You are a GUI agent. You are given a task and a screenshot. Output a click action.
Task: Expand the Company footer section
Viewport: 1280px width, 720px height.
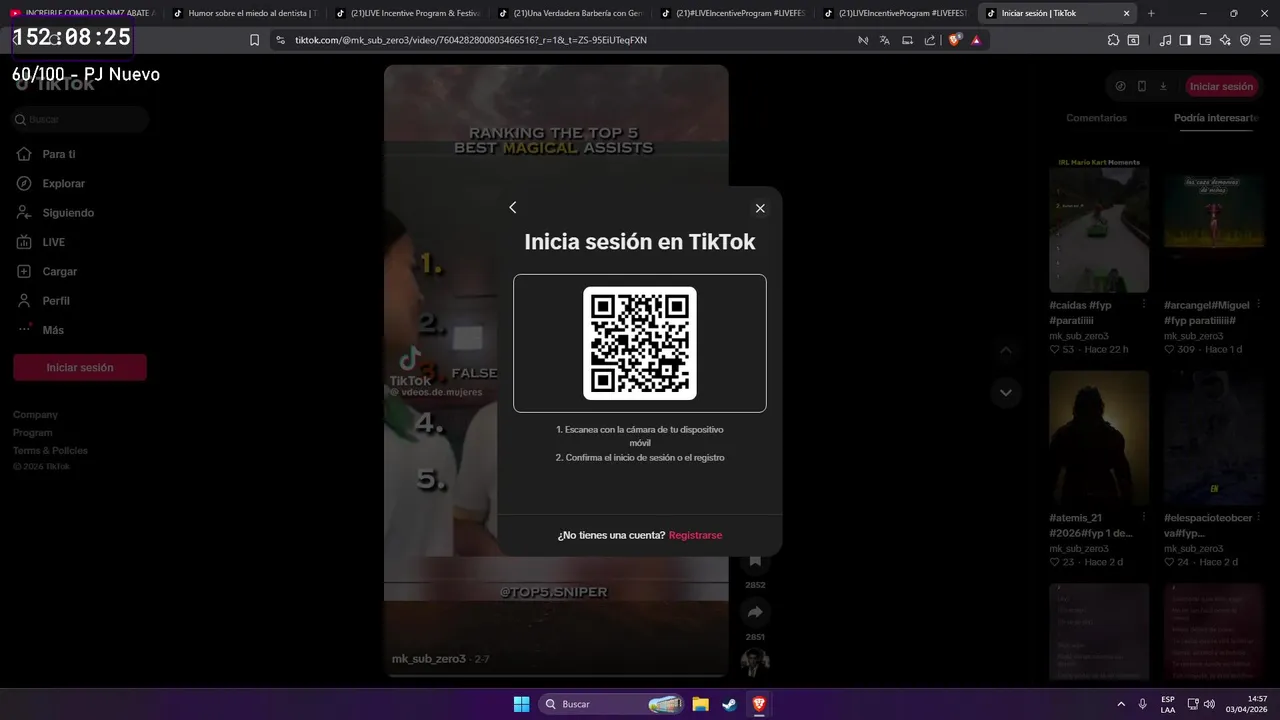pos(35,414)
